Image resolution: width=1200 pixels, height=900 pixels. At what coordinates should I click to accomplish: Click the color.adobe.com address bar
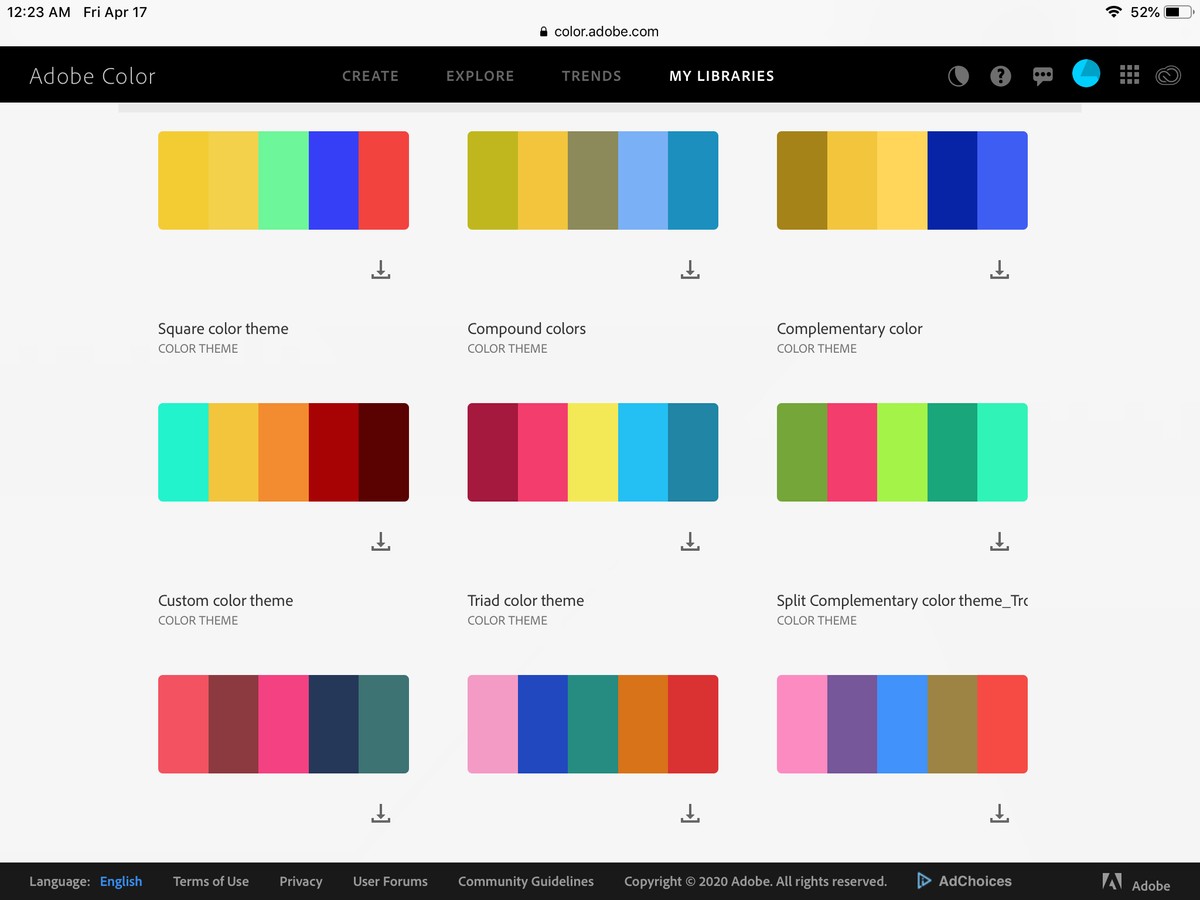pyautogui.click(x=599, y=31)
